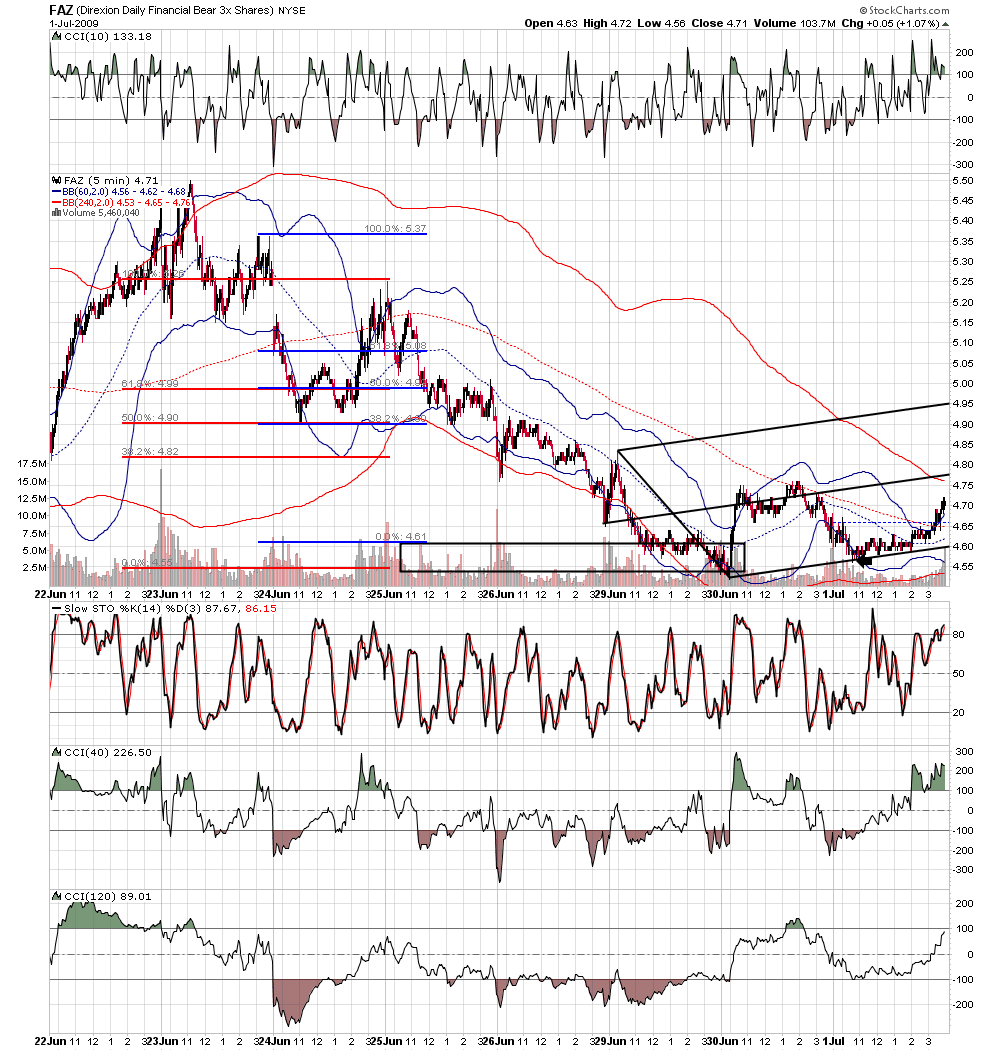990x1051 pixels.
Task: Click the Volume 103.7M header value
Action: click(x=794, y=23)
